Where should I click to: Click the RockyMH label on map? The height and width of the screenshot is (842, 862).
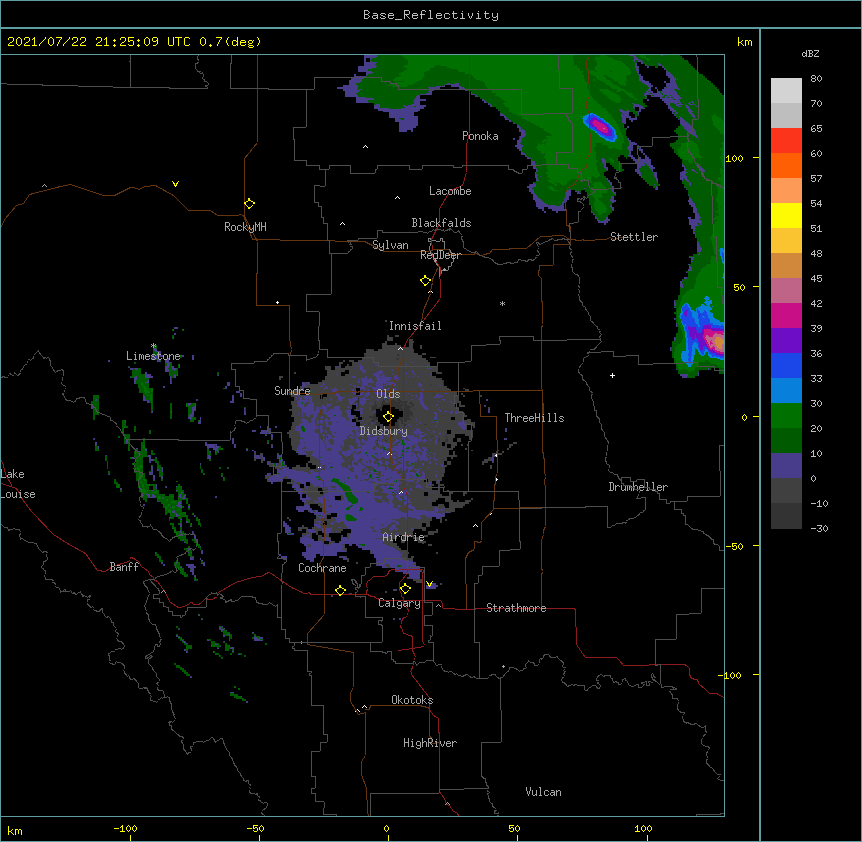click(x=245, y=227)
